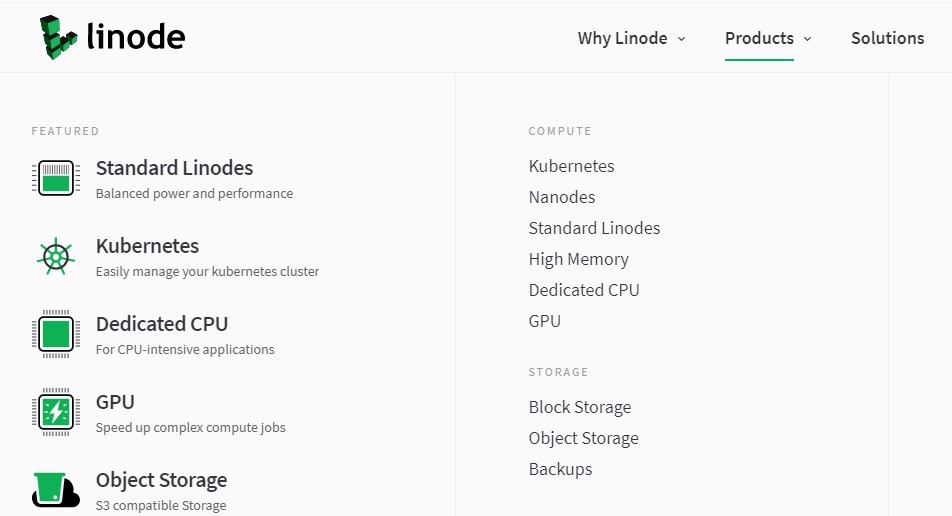Viewport: 952px width, 516px height.
Task: Click the linode wordmark text
Action: pyautogui.click(x=136, y=38)
